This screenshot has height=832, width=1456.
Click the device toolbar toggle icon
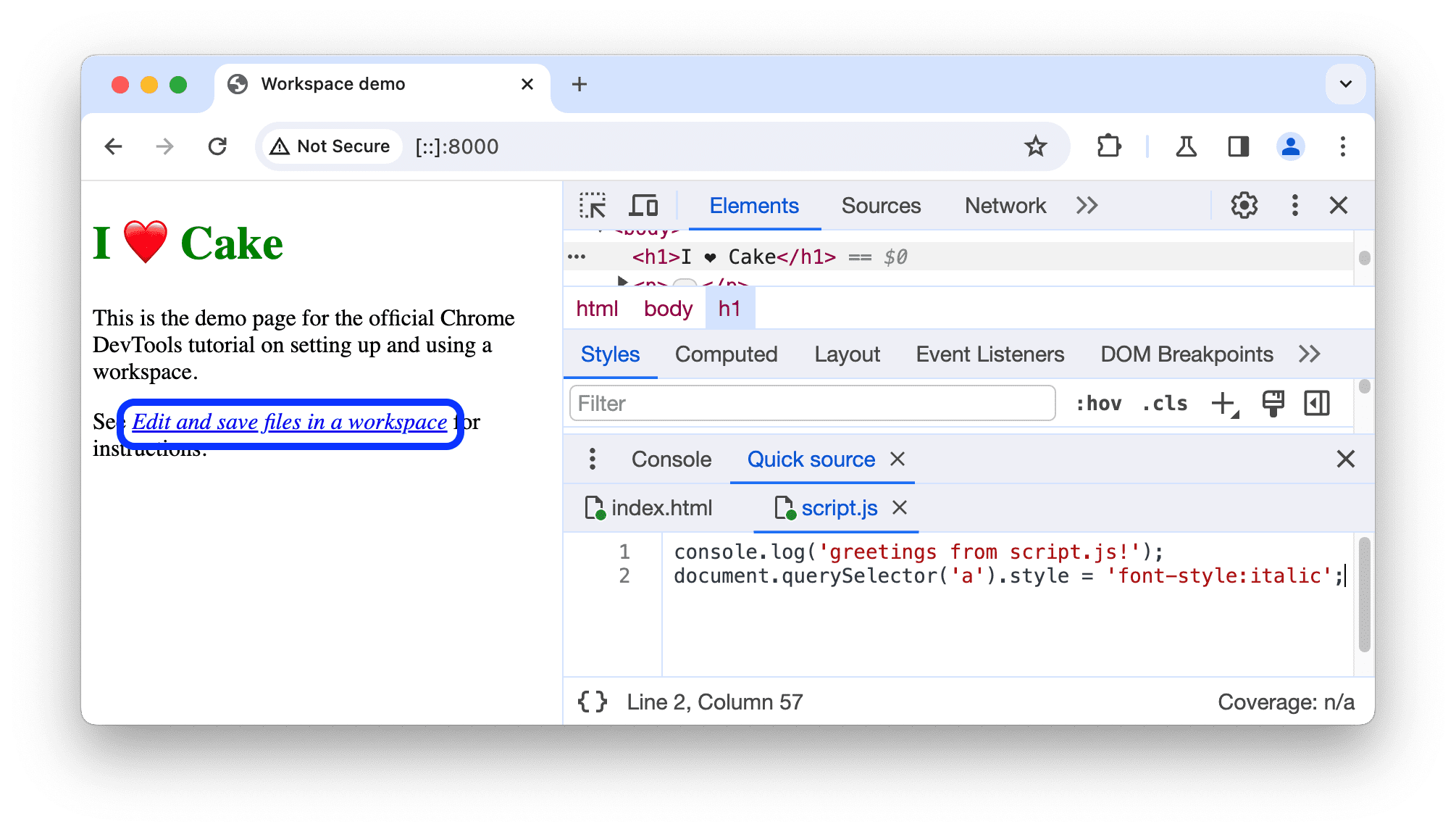point(644,205)
